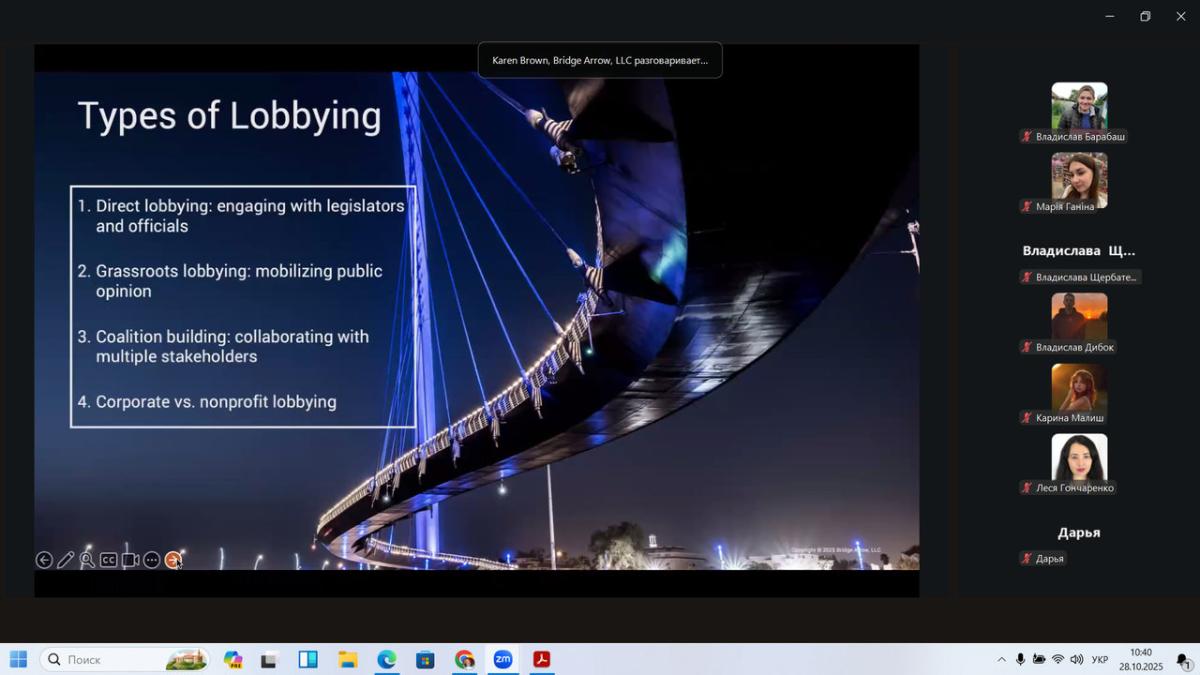Image resolution: width=1200 pixels, height=675 pixels.
Task: Go to previous slide using the left arrow icon
Action: (44, 560)
